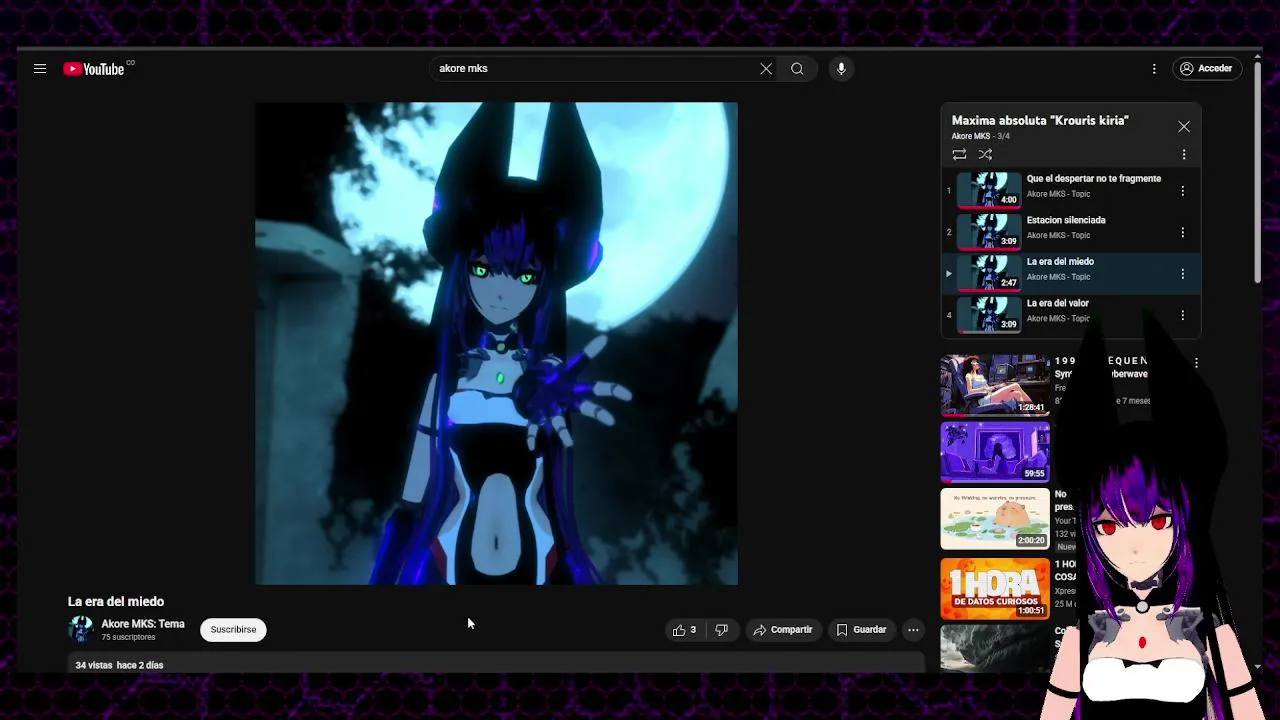The height and width of the screenshot is (720, 1280).
Task: Click in the search input field
Action: pyautogui.click(x=595, y=69)
